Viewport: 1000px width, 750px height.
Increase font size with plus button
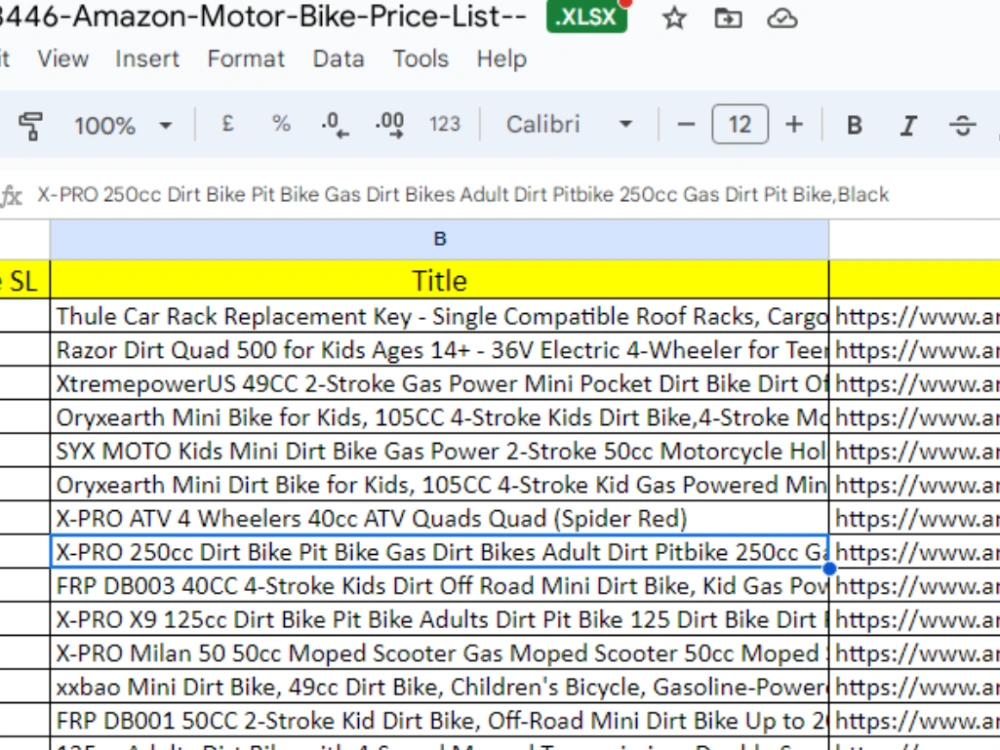(x=794, y=124)
